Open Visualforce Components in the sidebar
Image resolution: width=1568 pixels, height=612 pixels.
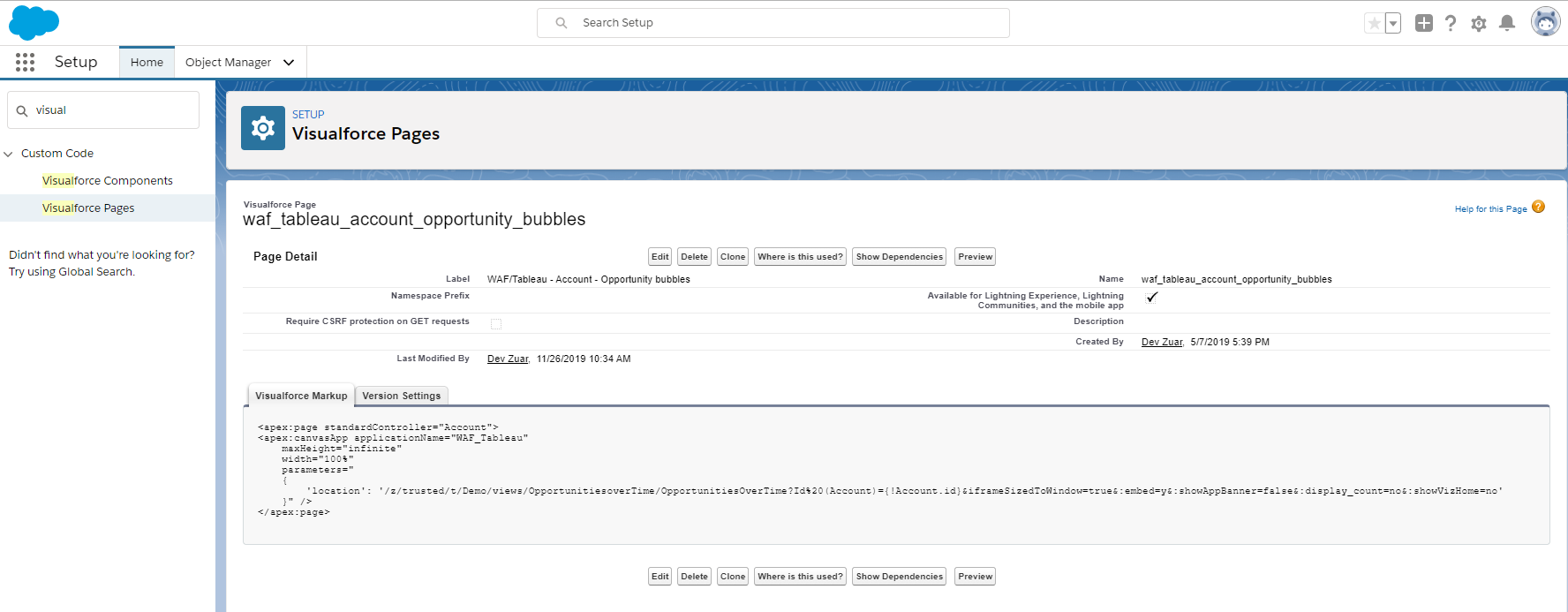[x=108, y=181]
